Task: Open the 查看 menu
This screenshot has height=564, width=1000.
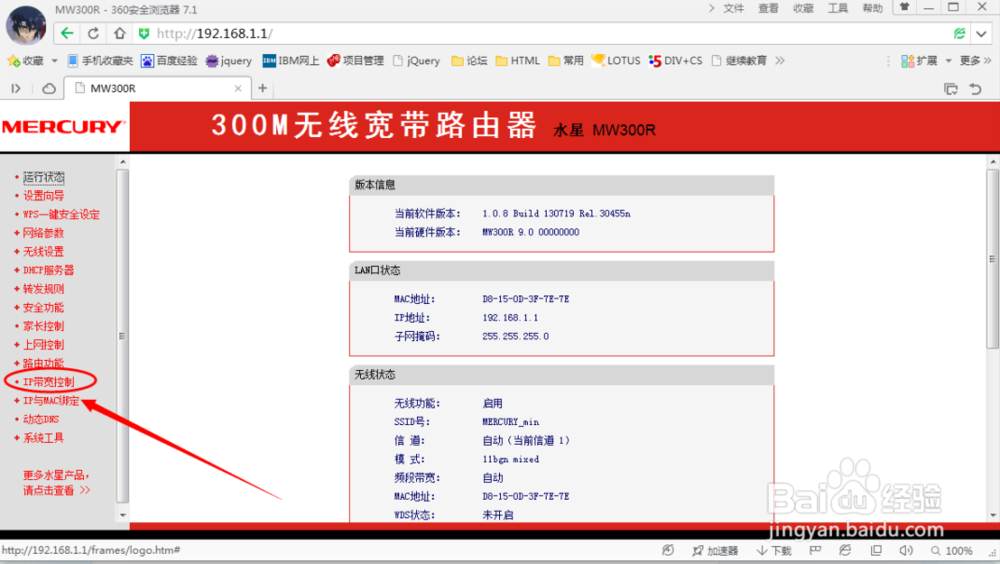Action: click(x=768, y=8)
